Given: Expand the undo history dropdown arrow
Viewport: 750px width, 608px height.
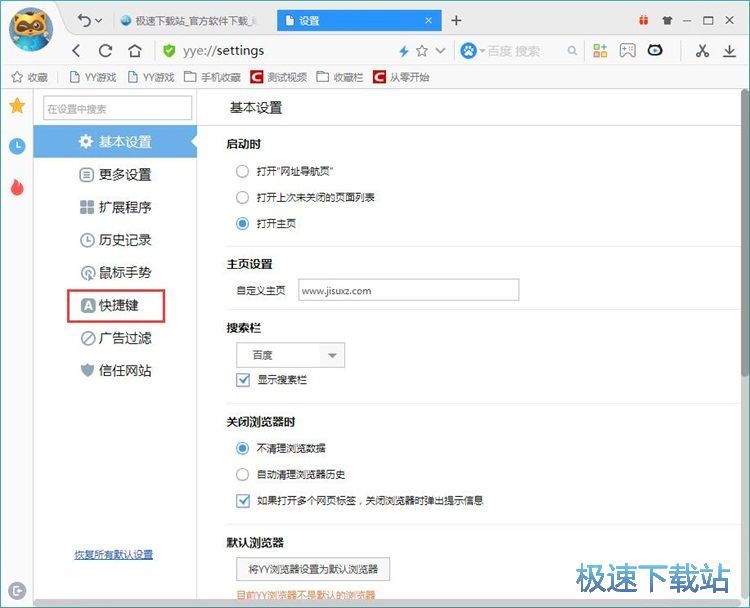Looking at the screenshot, I should [99, 21].
